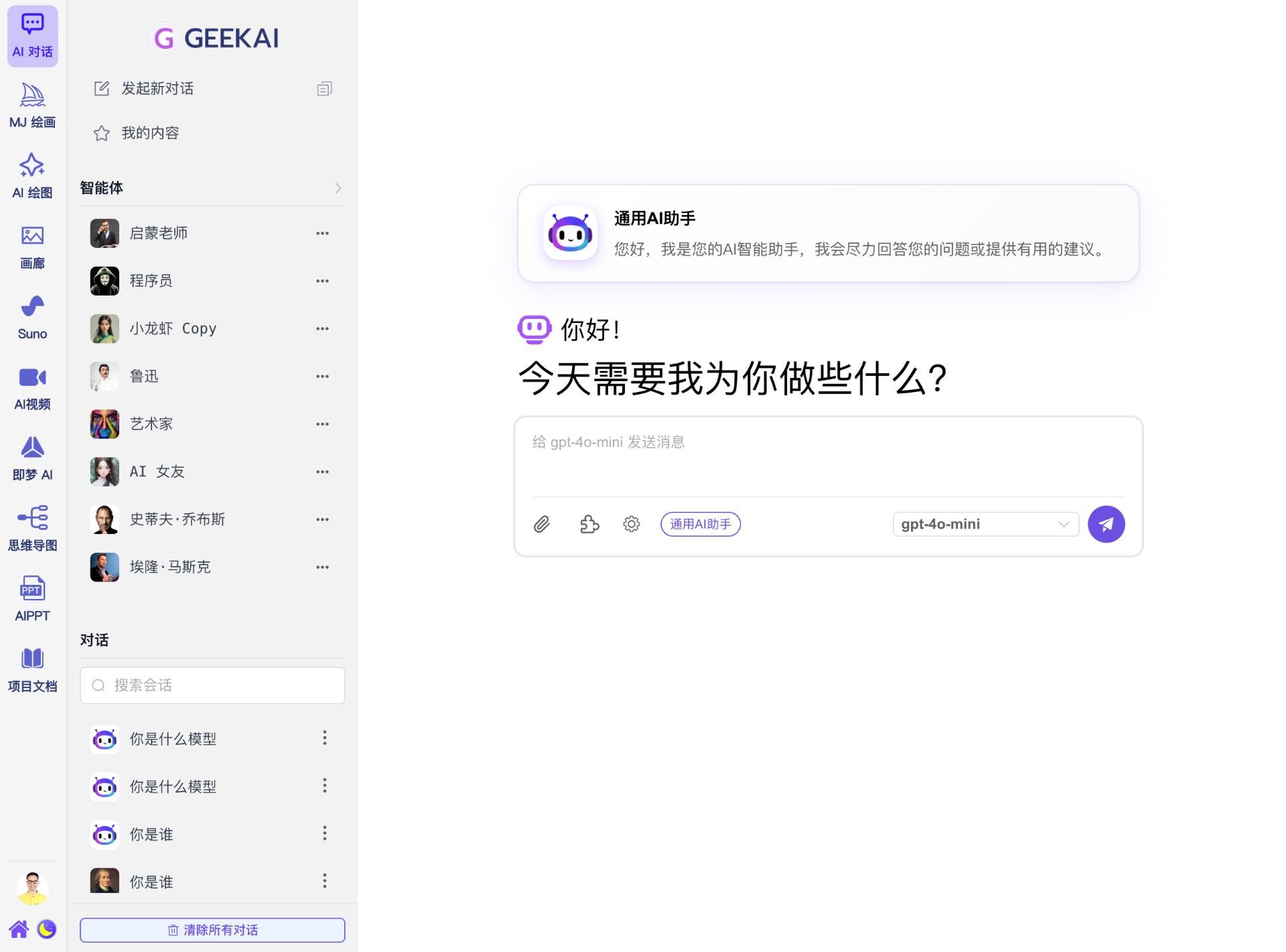Send message with the paper plane button
1286x952 pixels.
(x=1106, y=524)
